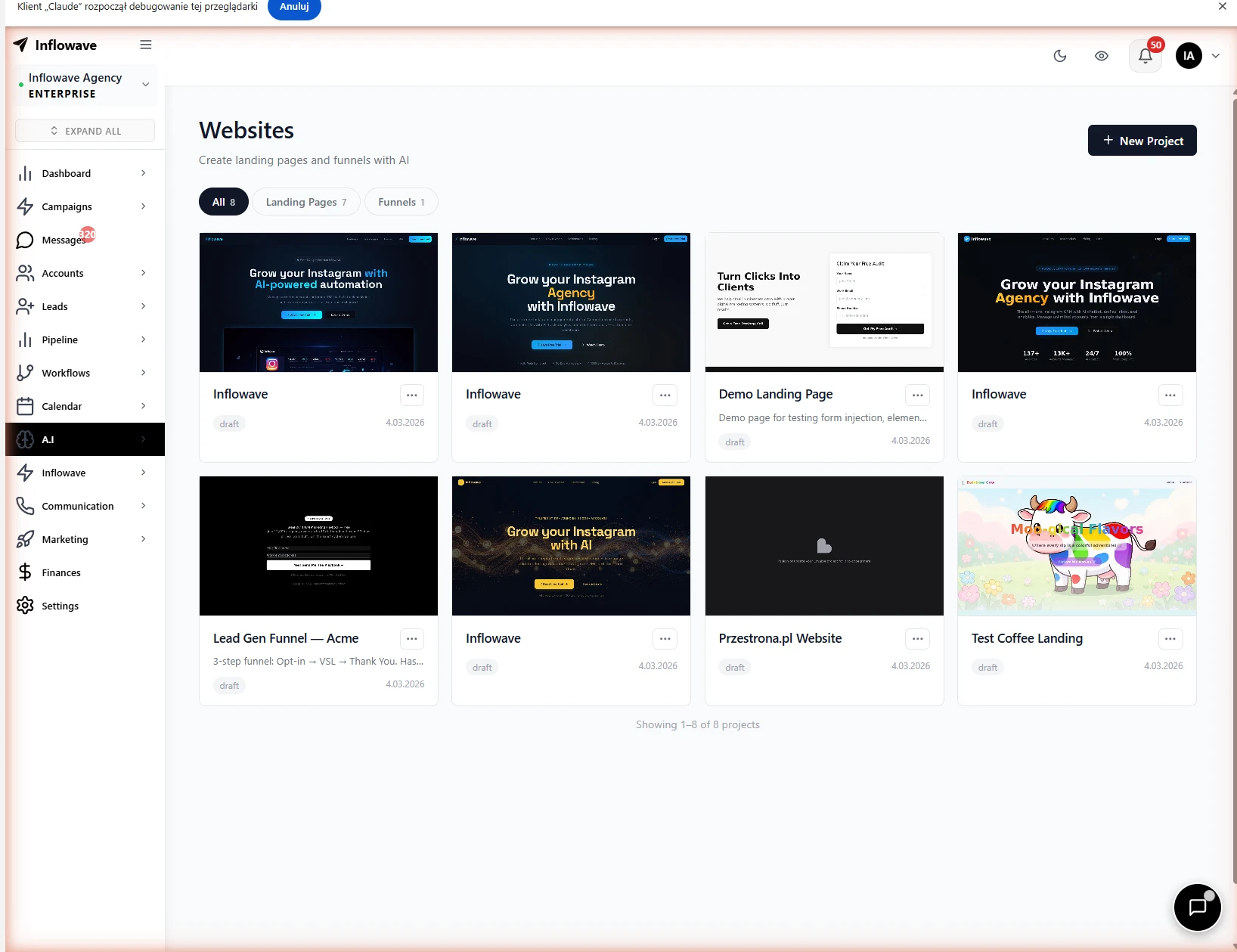Open more options for Demo Landing Page
Image resolution: width=1237 pixels, height=952 pixels.
917,395
